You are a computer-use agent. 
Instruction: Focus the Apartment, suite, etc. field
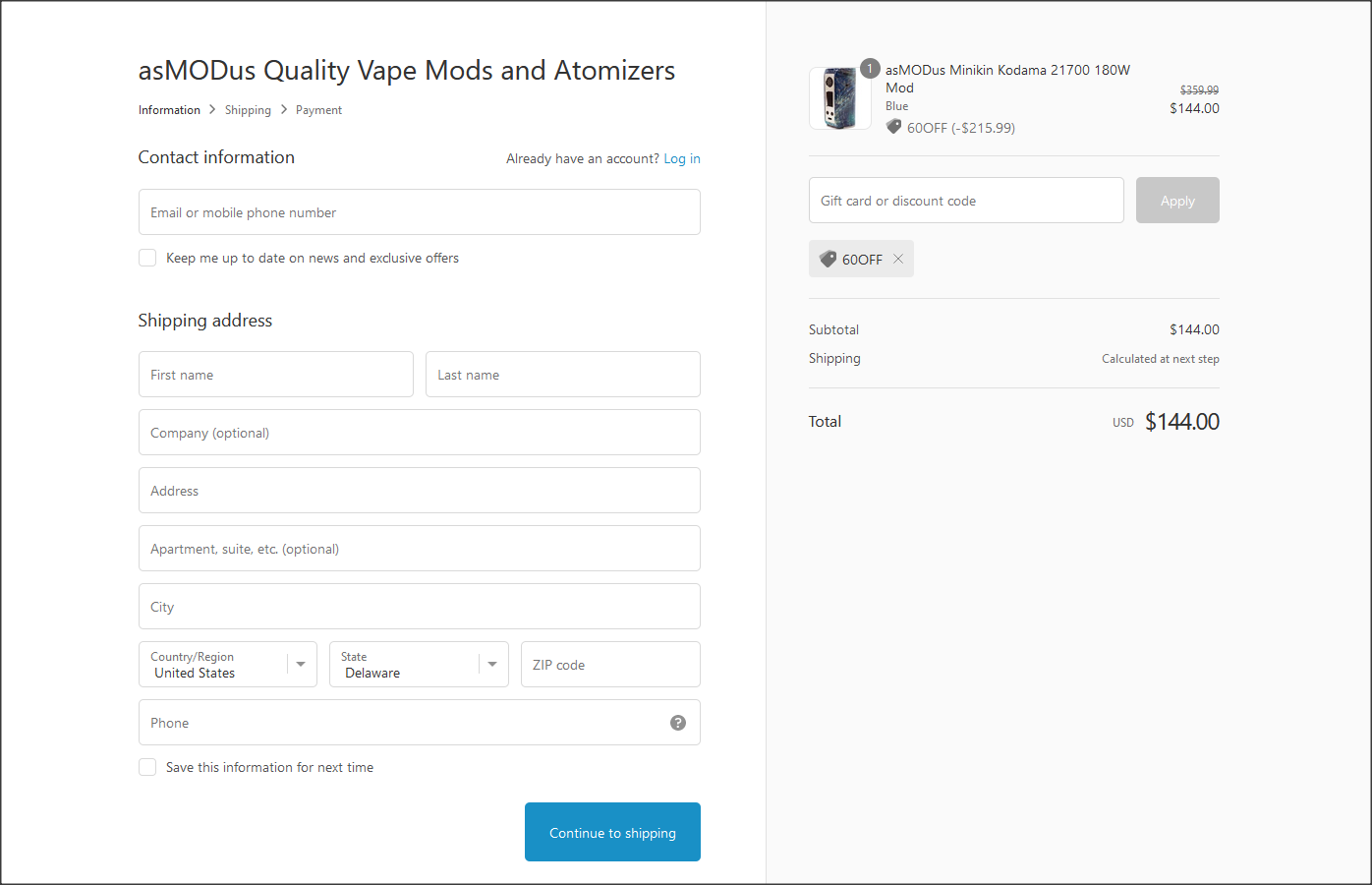pos(419,549)
